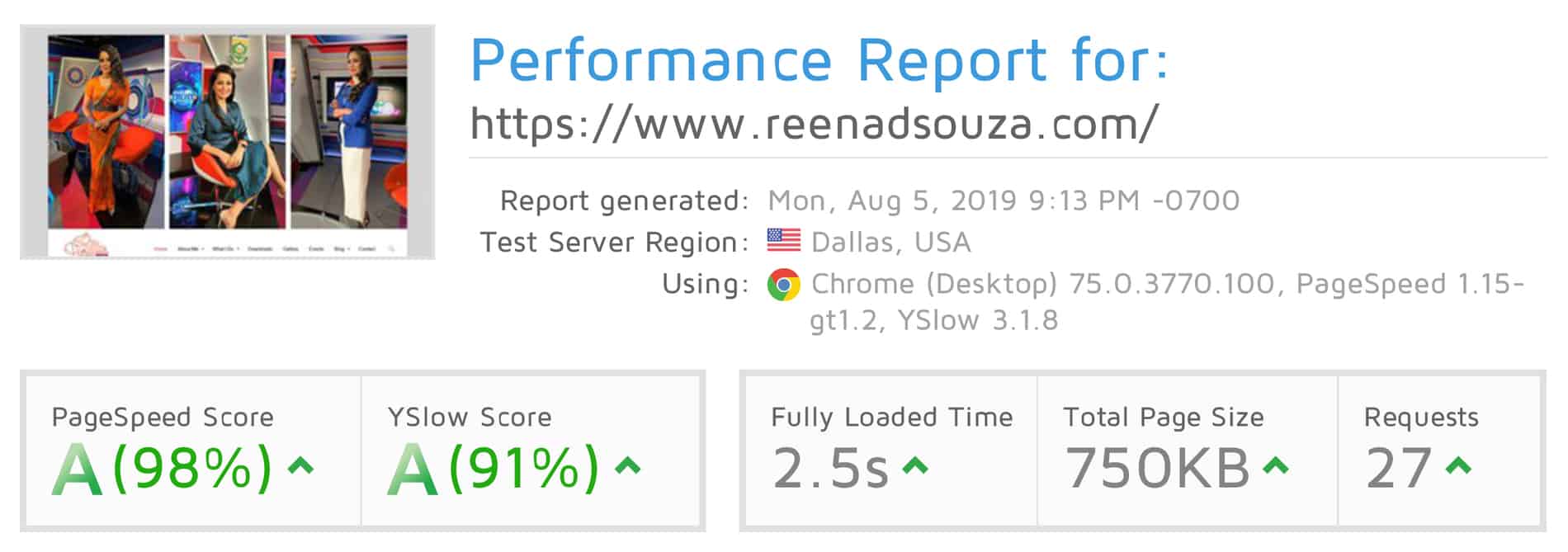
Task: Click the green arrow next to YSlow Score
Action: [628, 466]
